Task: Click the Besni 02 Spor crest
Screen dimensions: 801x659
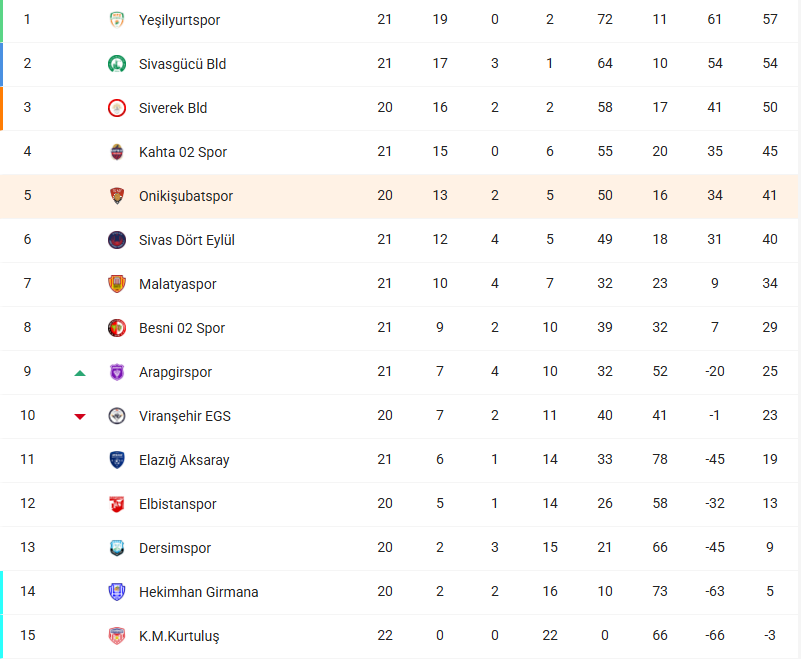Action: (117, 327)
